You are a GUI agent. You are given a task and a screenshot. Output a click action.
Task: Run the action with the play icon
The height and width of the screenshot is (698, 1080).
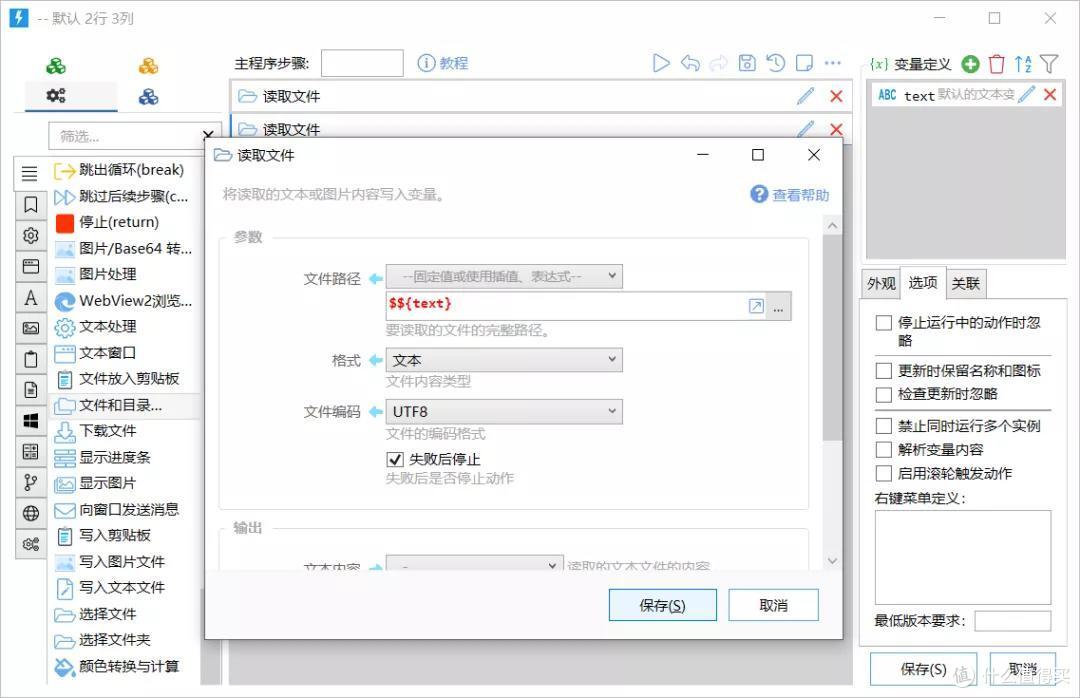[x=661, y=63]
